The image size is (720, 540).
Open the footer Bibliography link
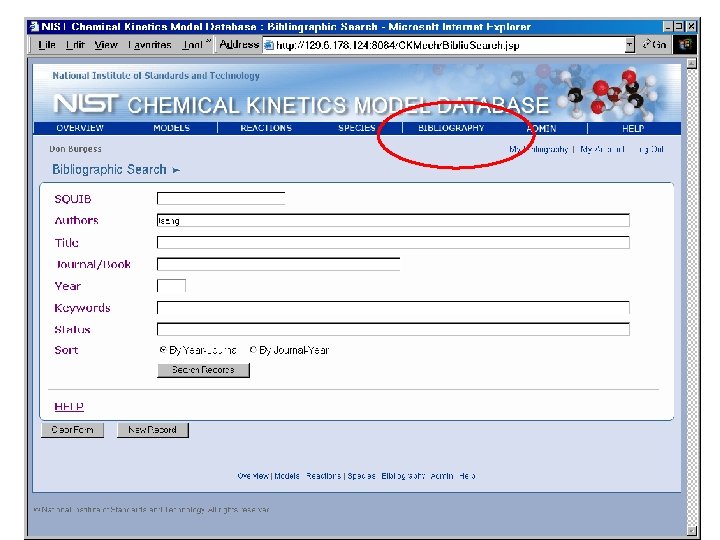coord(403,476)
